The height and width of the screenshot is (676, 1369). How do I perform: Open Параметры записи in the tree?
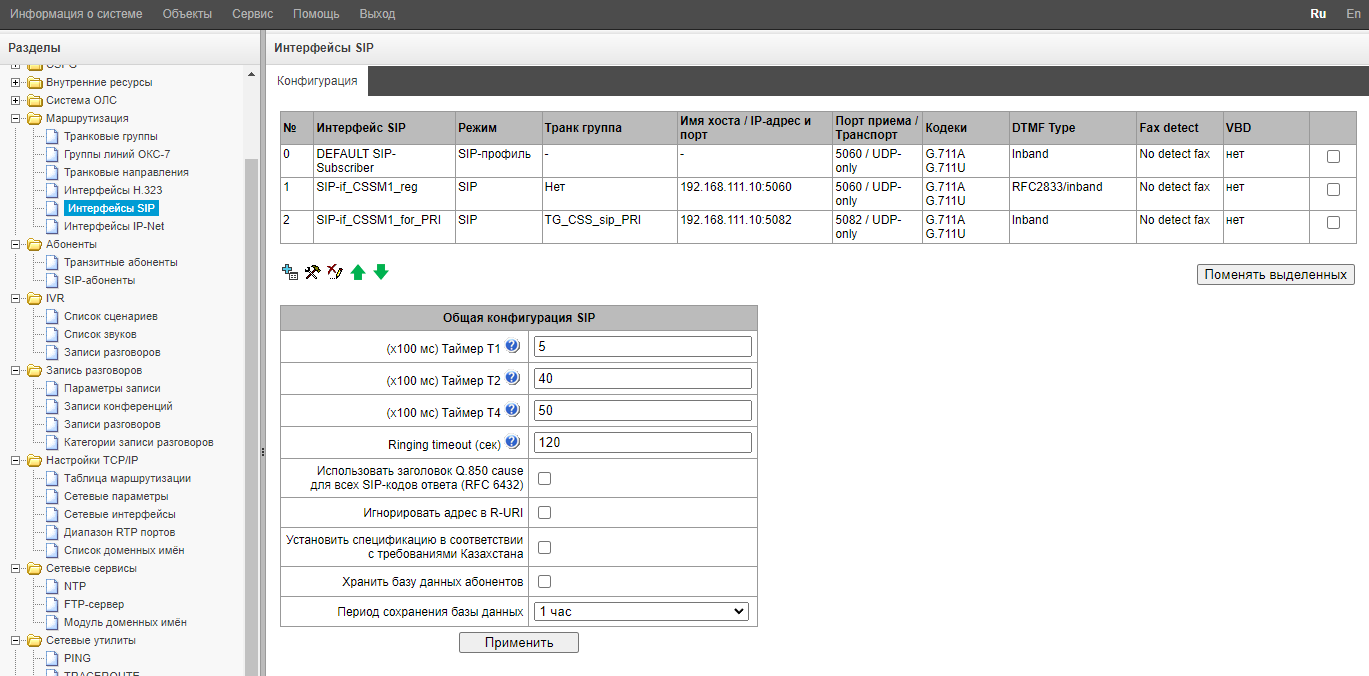click(x=112, y=388)
